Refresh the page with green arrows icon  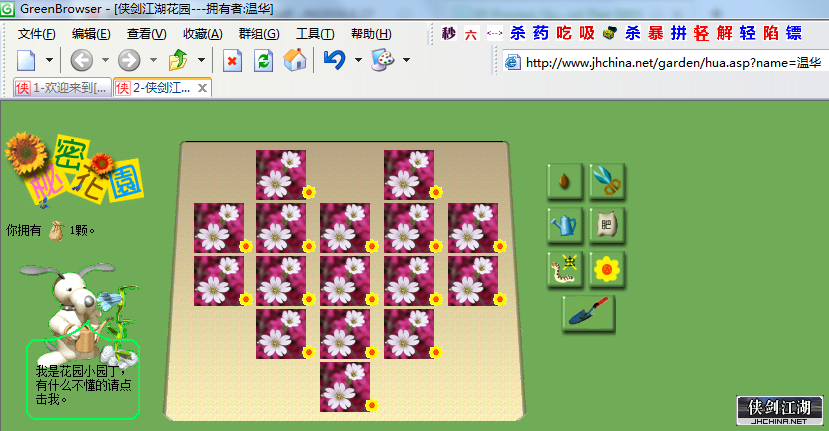pos(263,60)
